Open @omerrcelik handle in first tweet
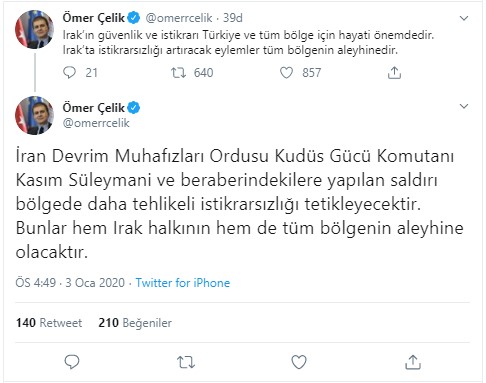 coord(179,18)
